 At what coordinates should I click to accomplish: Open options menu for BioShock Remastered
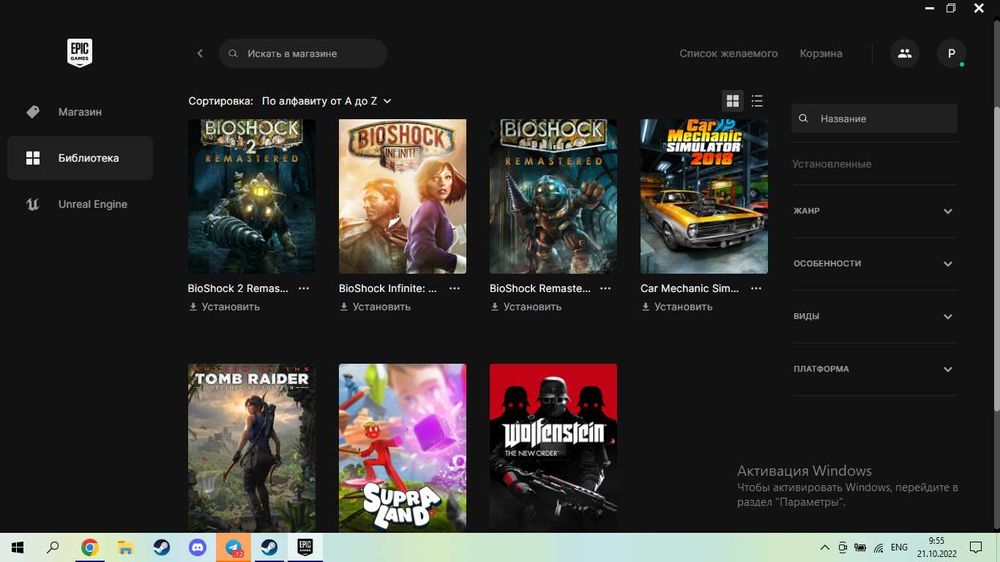coord(605,288)
